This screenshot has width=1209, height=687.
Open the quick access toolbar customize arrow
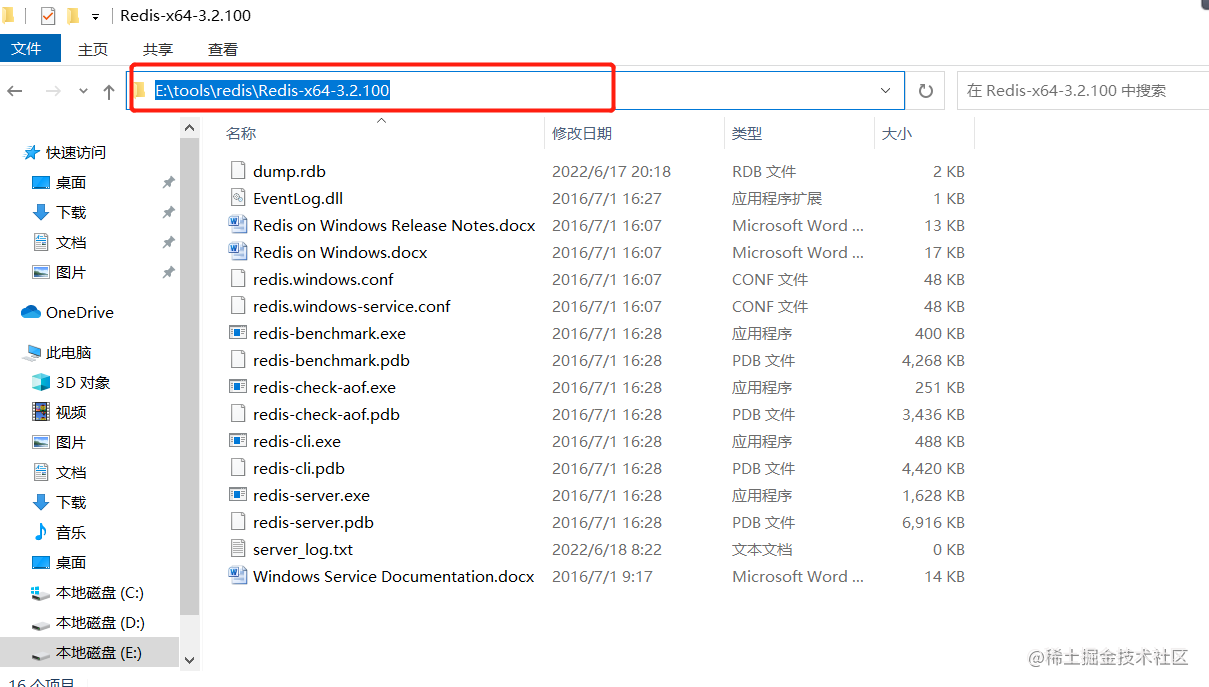pos(96,17)
